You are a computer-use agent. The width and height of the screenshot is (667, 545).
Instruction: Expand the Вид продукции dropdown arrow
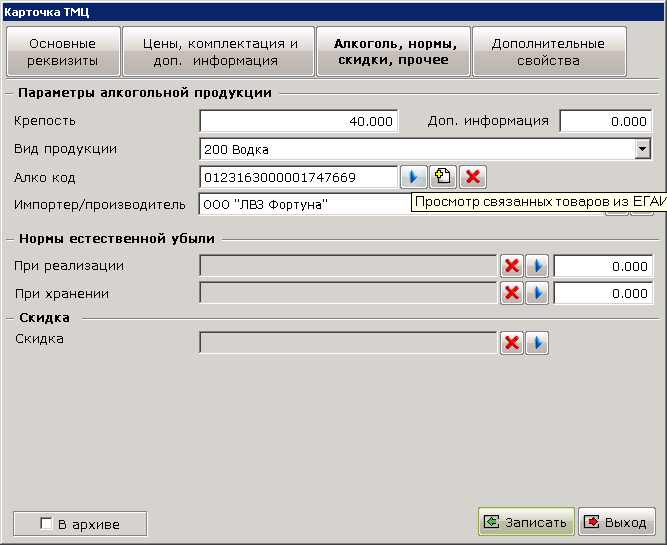643,149
